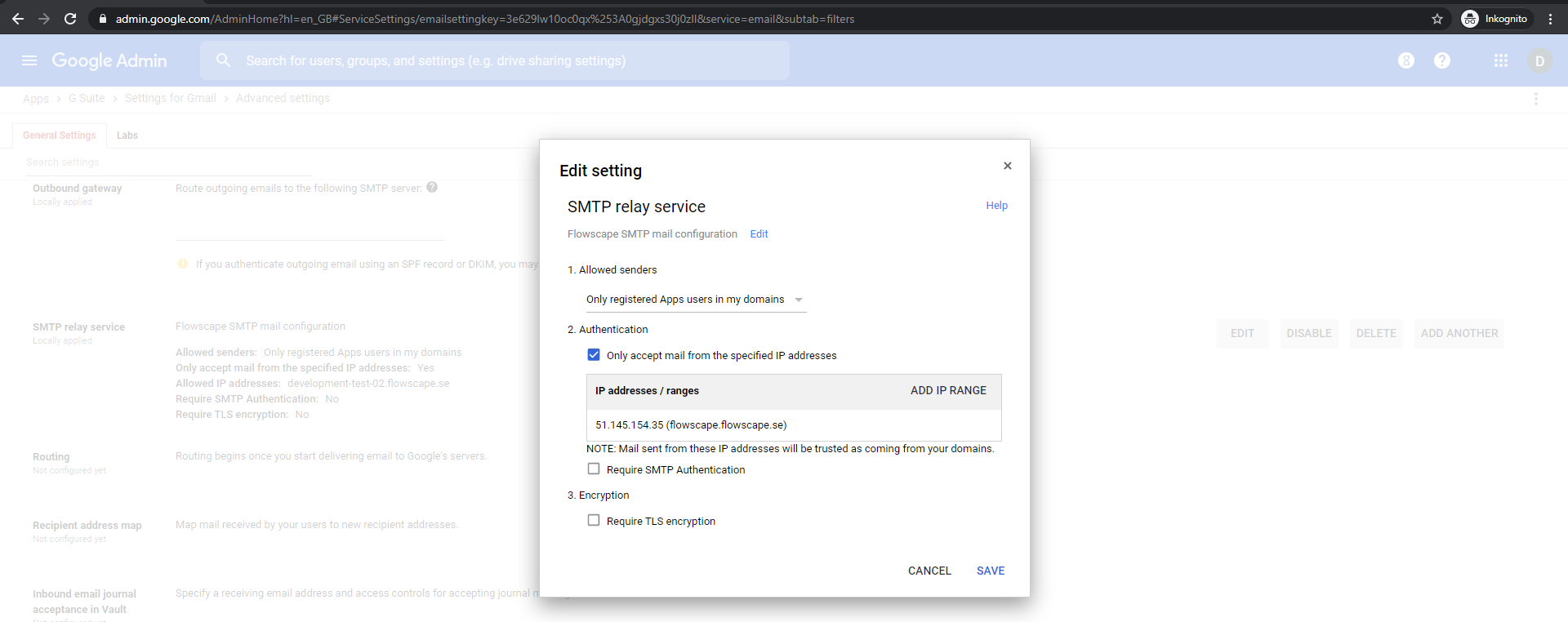The image size is (1568, 622).
Task: Click Inbound email journal acceptance label
Action: (84, 602)
